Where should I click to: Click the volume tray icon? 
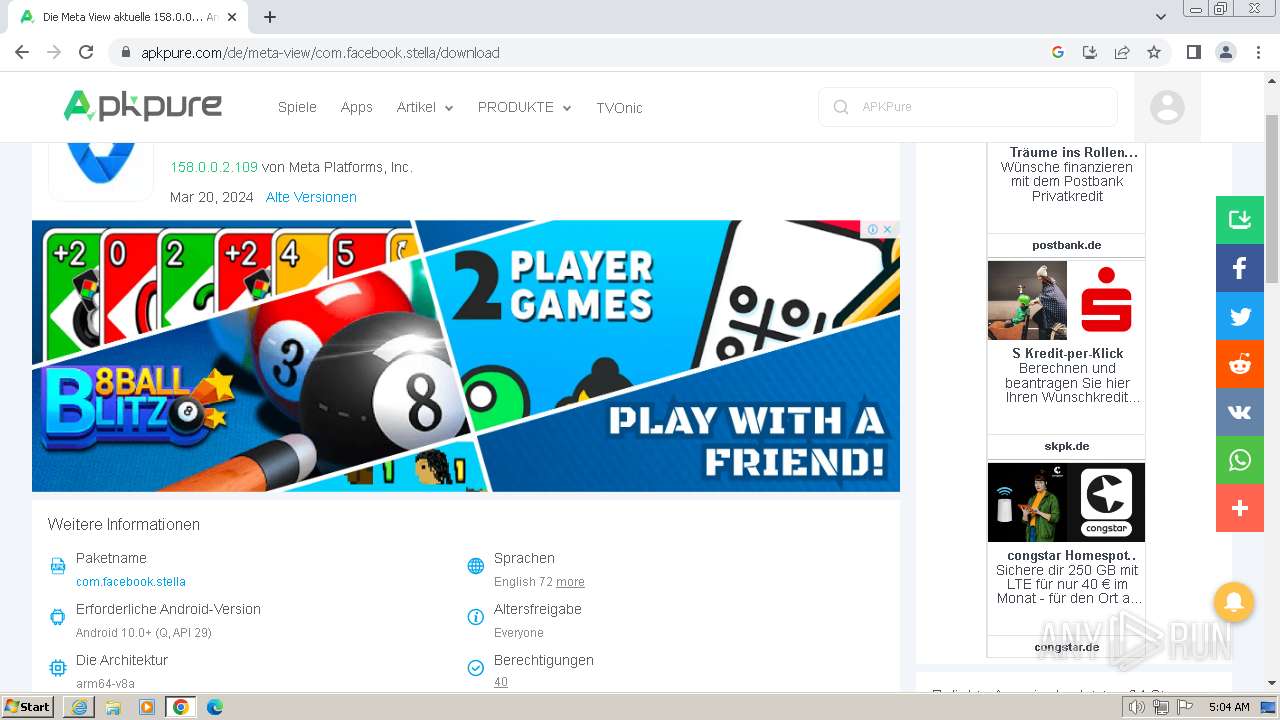pyautogui.click(x=1137, y=707)
